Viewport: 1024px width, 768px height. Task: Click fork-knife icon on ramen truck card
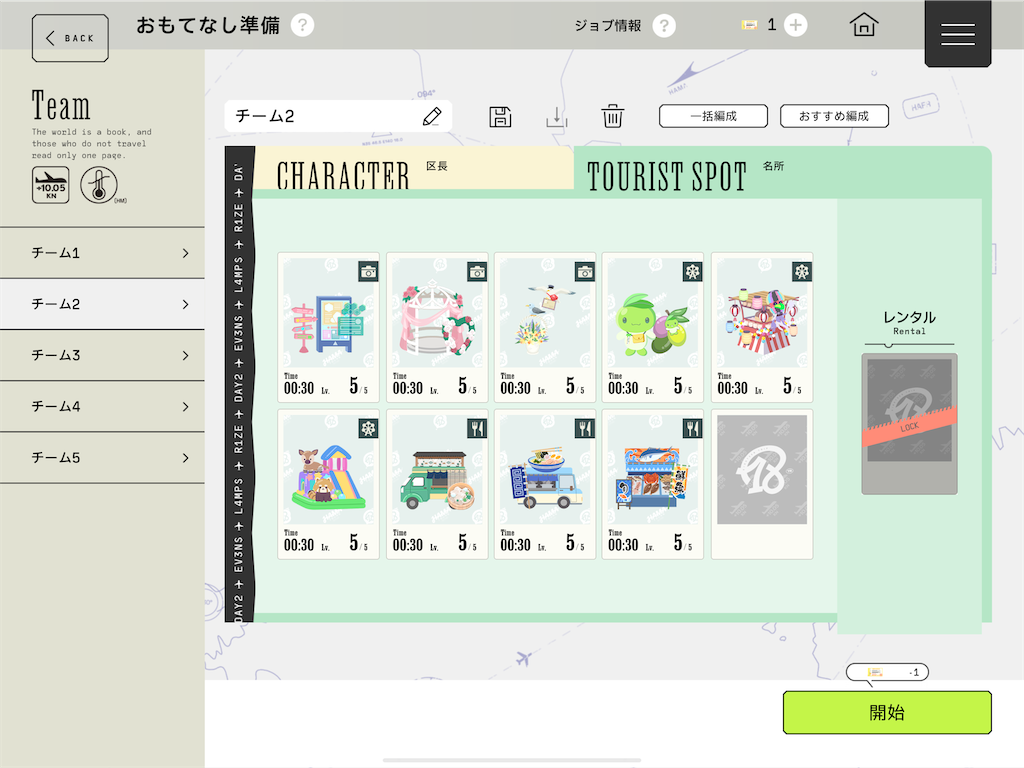click(585, 428)
